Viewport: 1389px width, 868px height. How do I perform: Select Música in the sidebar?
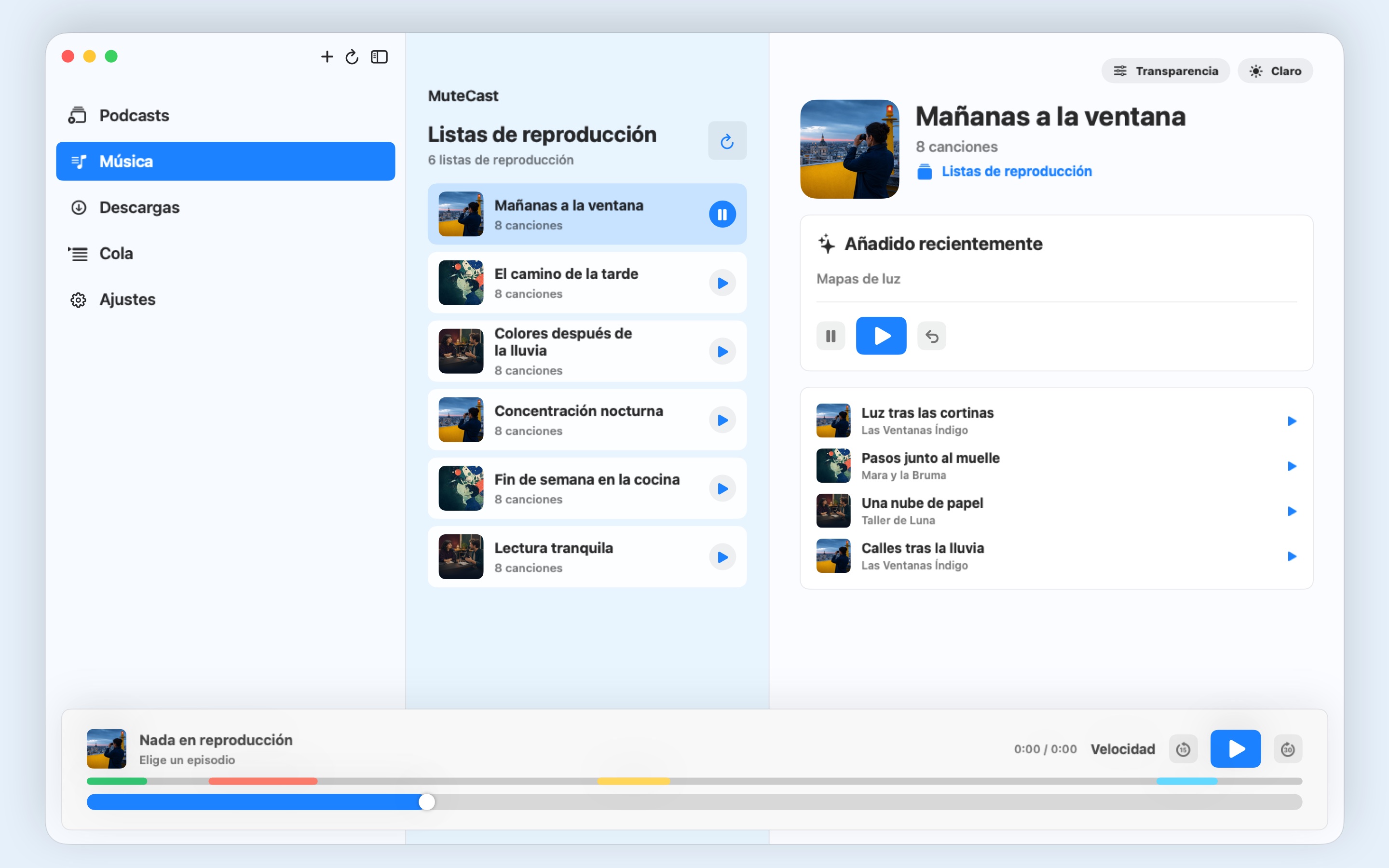[226, 162]
